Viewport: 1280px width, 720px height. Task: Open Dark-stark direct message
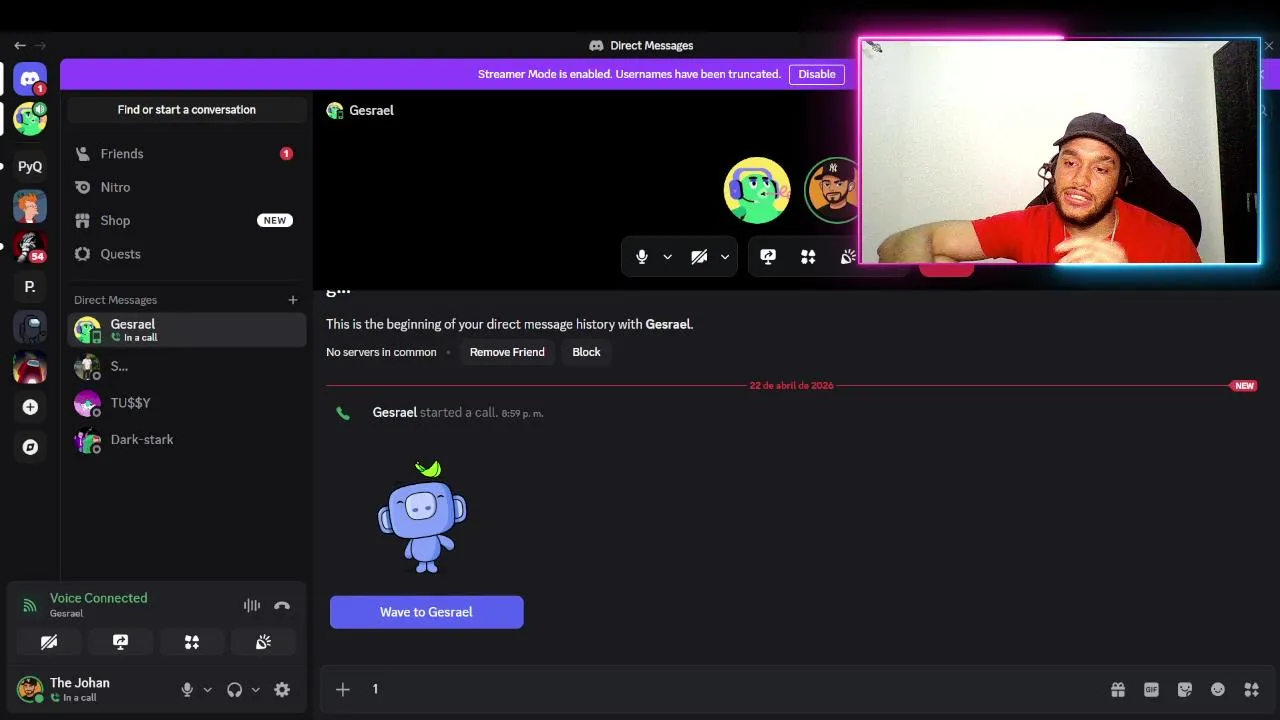tap(187, 440)
